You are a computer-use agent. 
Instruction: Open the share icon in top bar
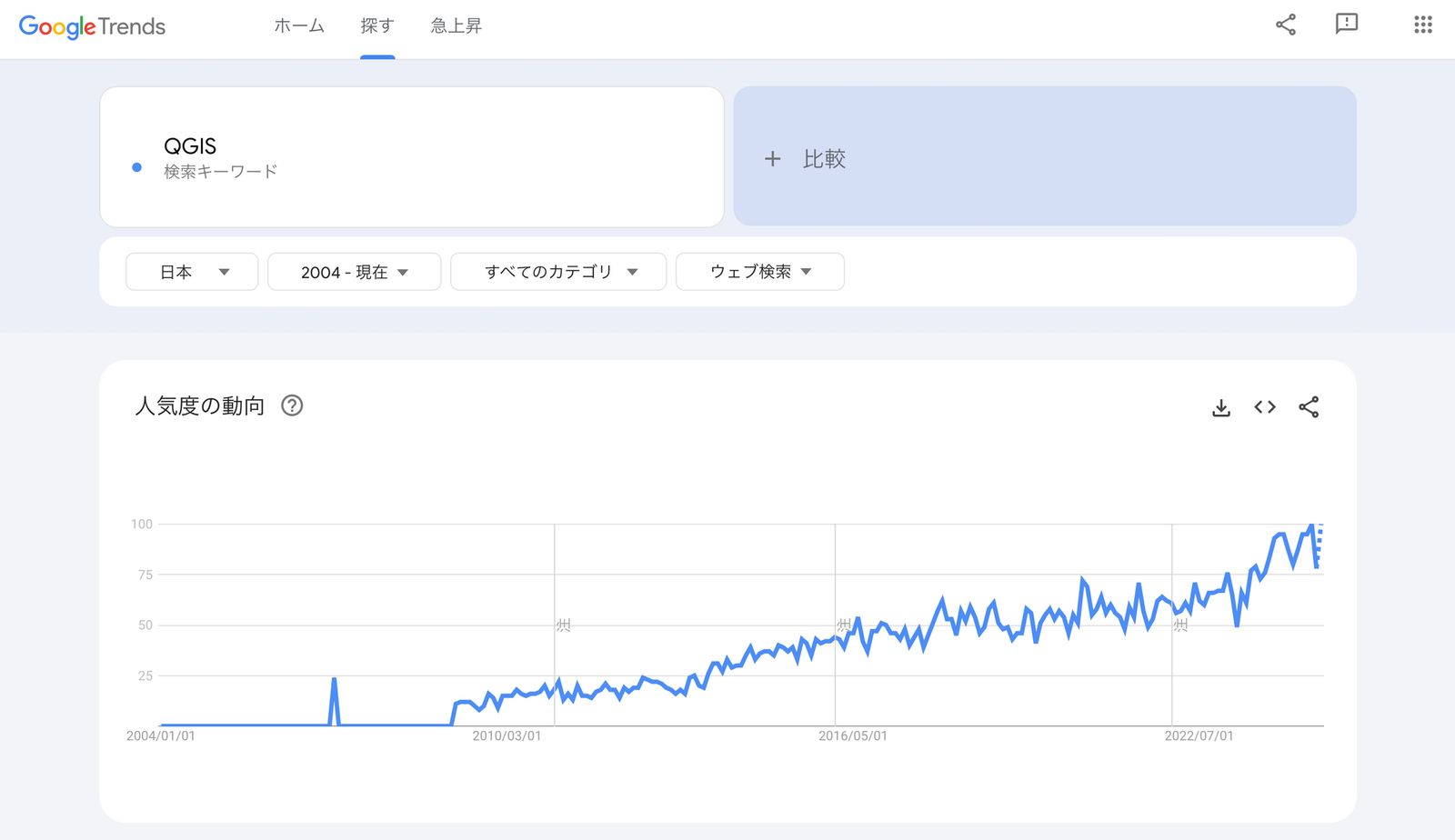[1286, 25]
